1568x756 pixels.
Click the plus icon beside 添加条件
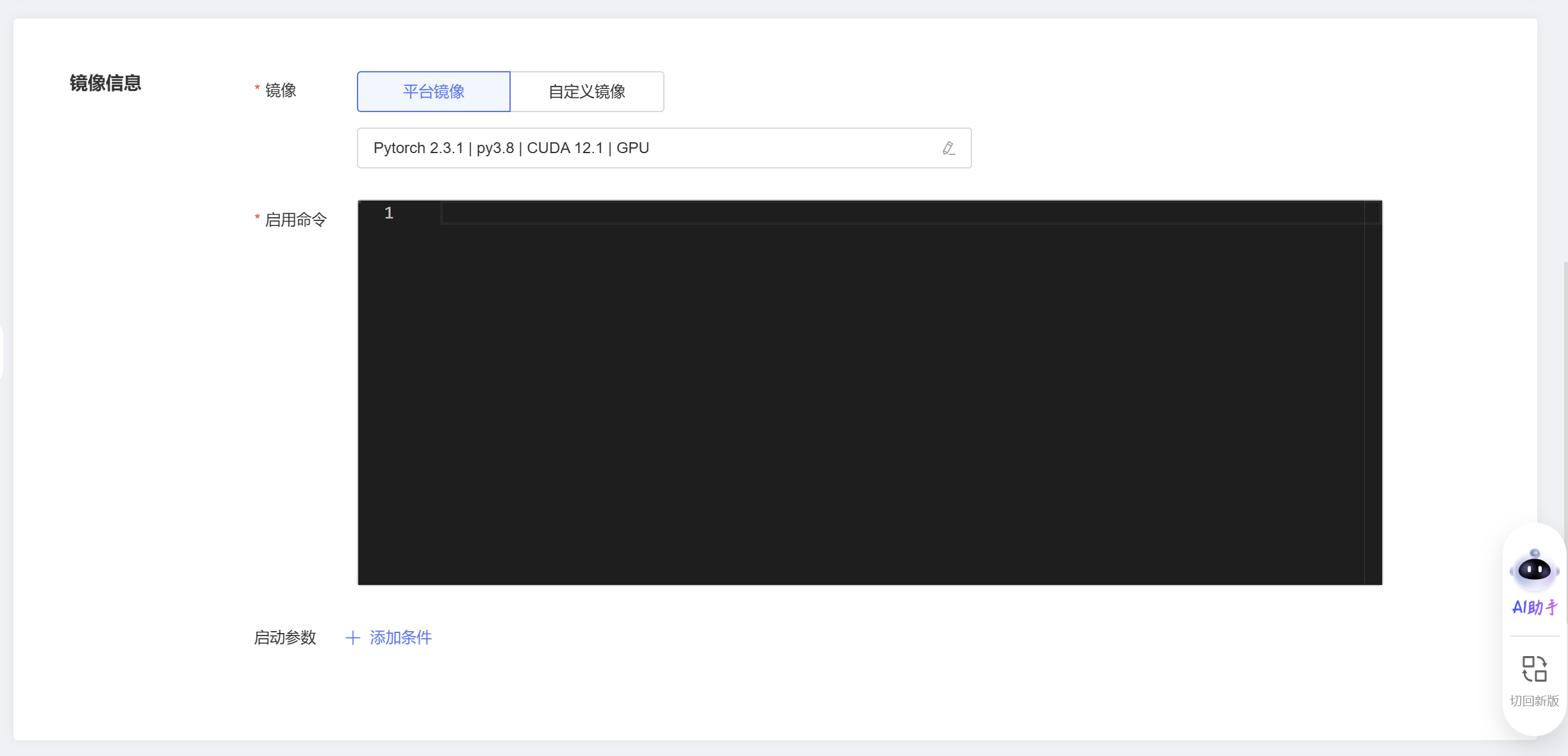(352, 637)
